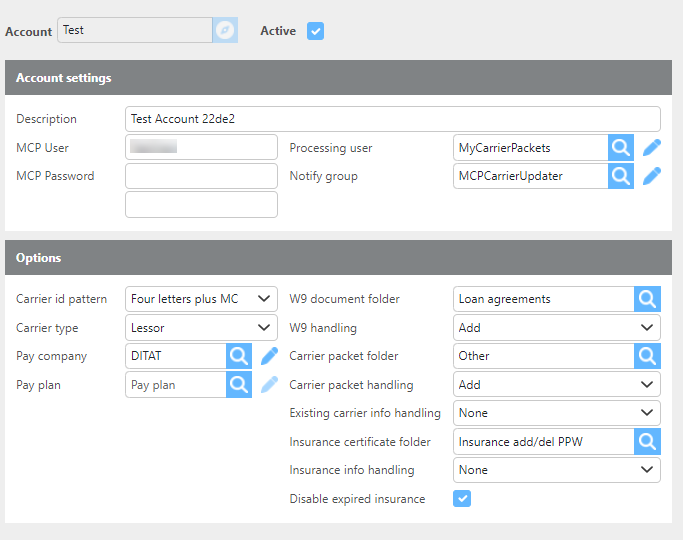Click the MCP Password field
The height and width of the screenshot is (540, 683).
tap(201, 176)
